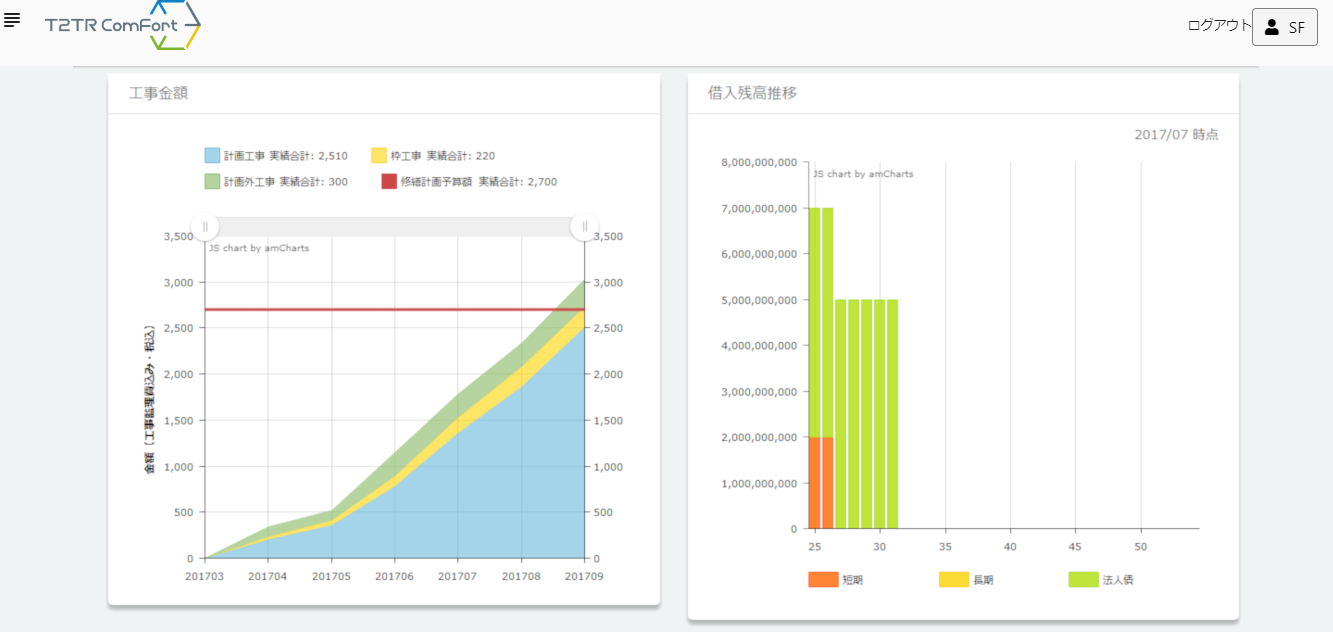The height and width of the screenshot is (632, 1333).
Task: Click the T2TR ComFort hexagon logo
Action: click(x=123, y=25)
